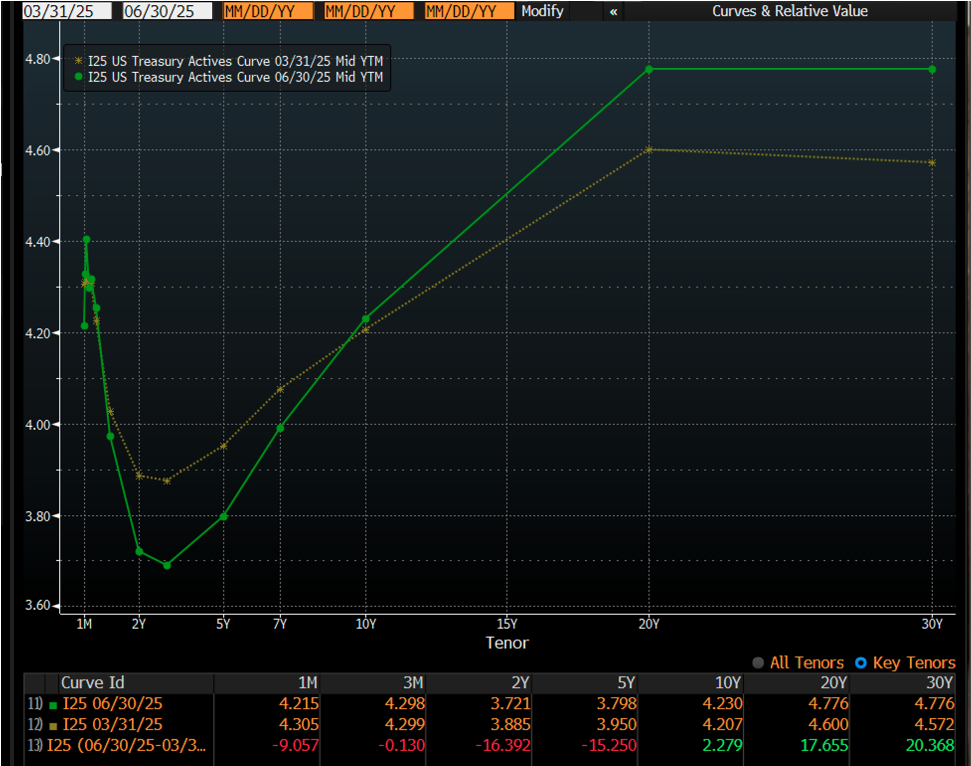Open Curves & Relative Value title
Screen dimensions: 971x766
[x=790, y=11]
